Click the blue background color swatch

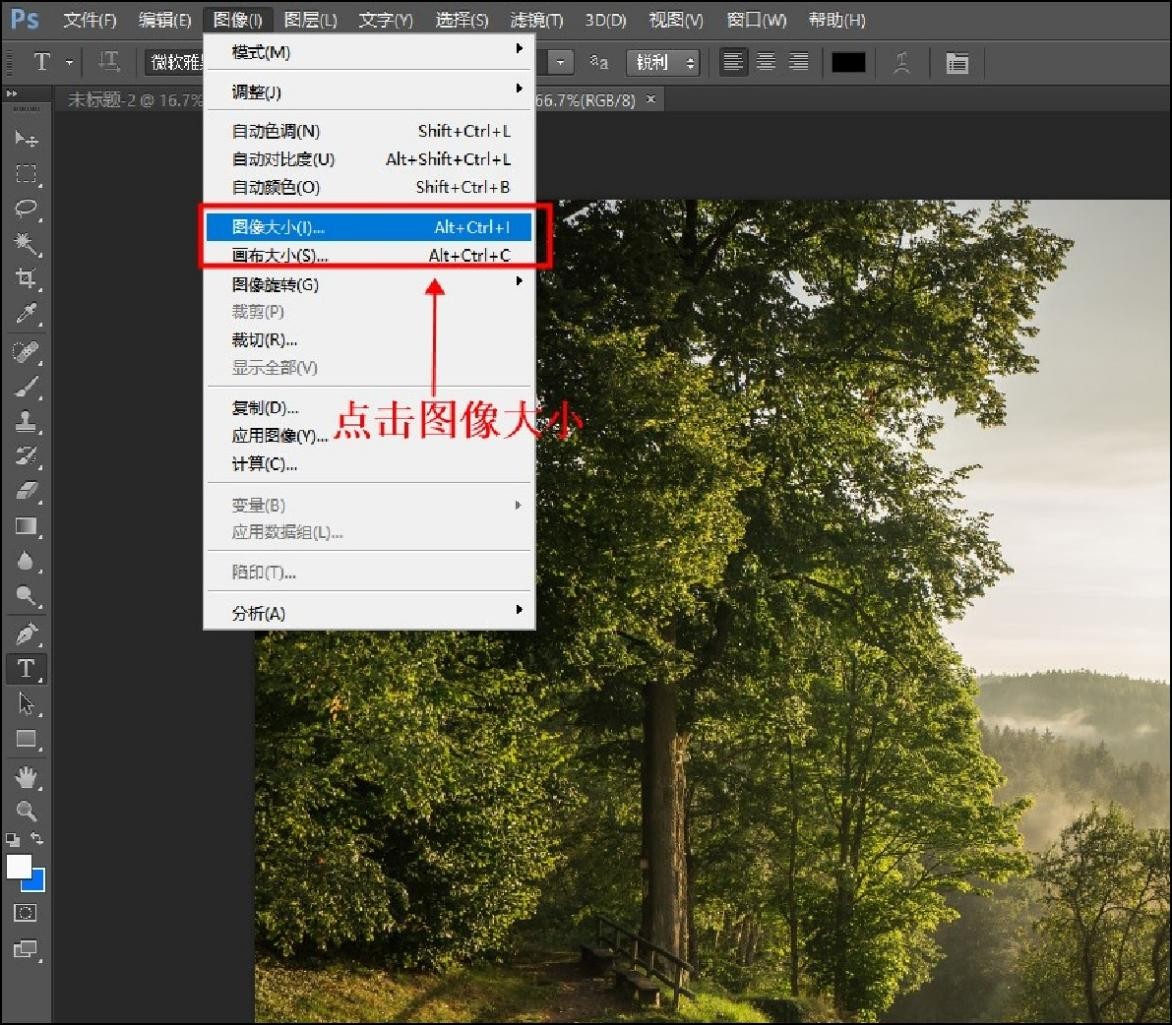[36, 882]
